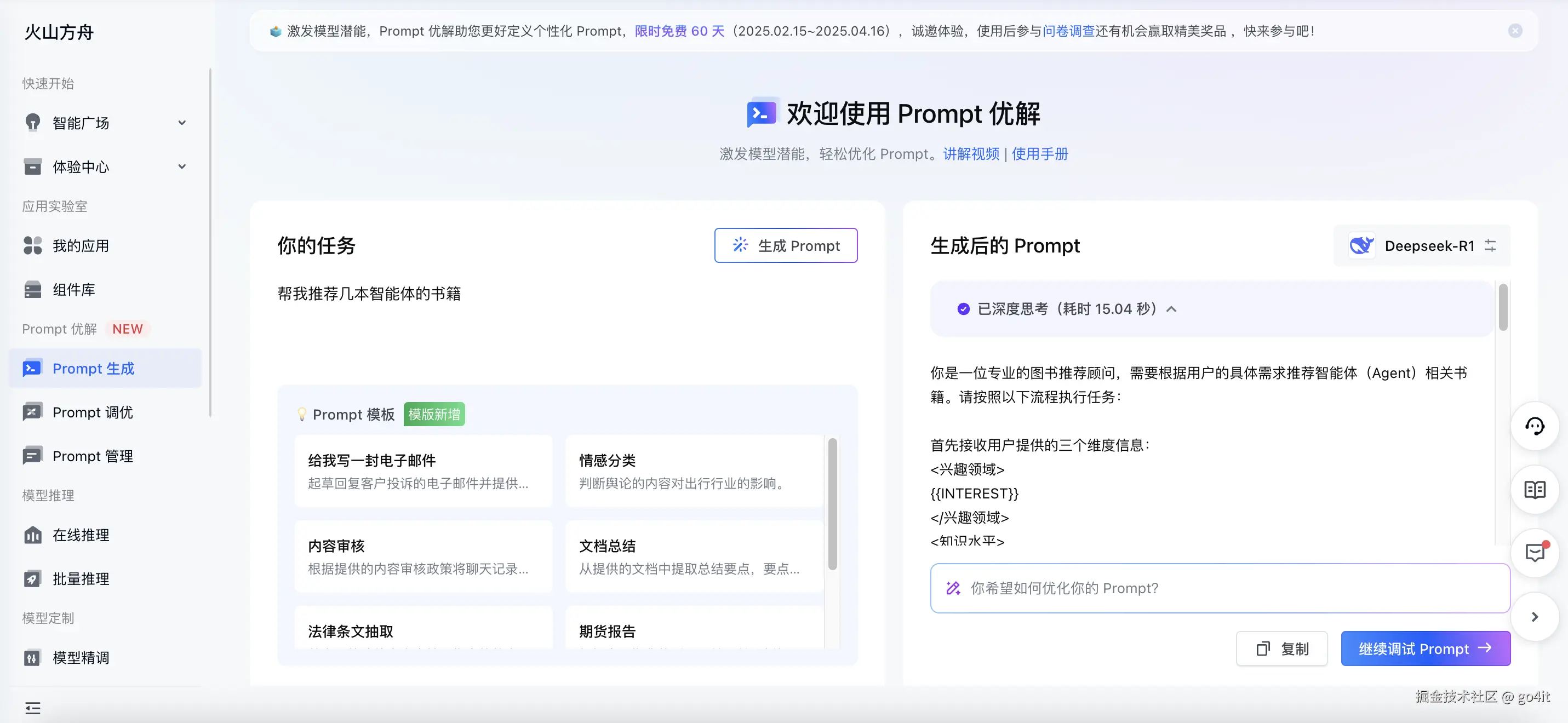Open the documentation book icon
The height and width of the screenshot is (723, 1568).
click(x=1536, y=489)
